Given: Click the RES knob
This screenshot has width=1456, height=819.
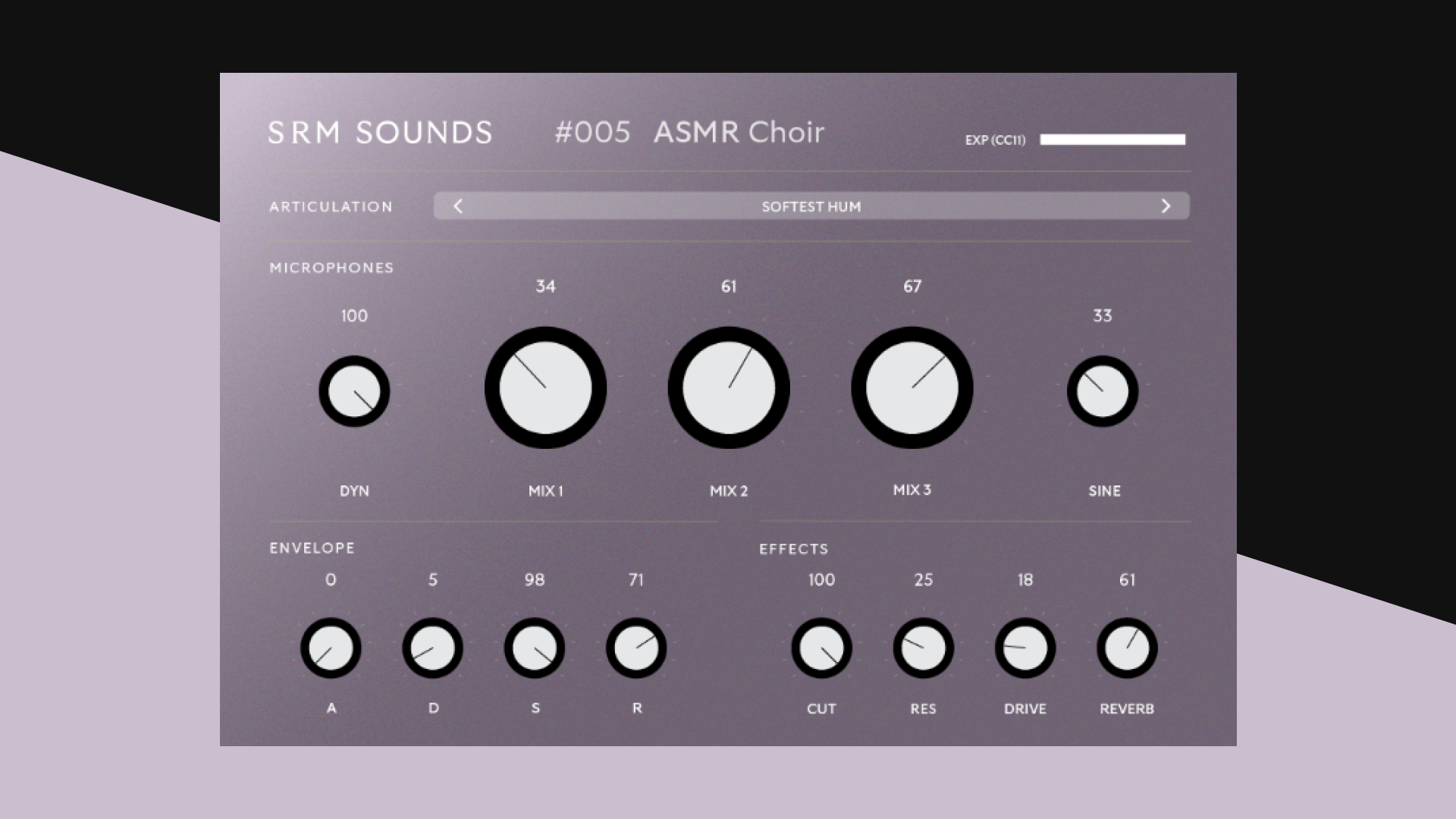Looking at the screenshot, I should pos(923,648).
